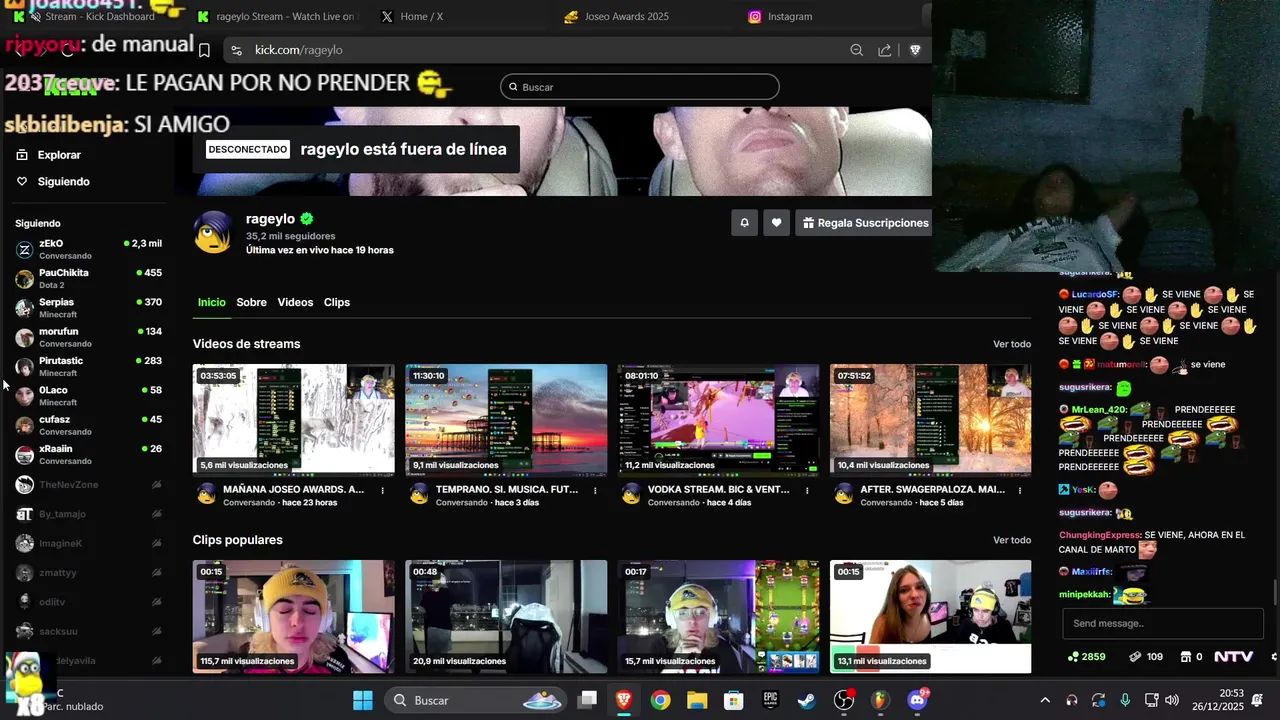Open the Windows Start menu
The image size is (1280, 720).
(x=363, y=700)
